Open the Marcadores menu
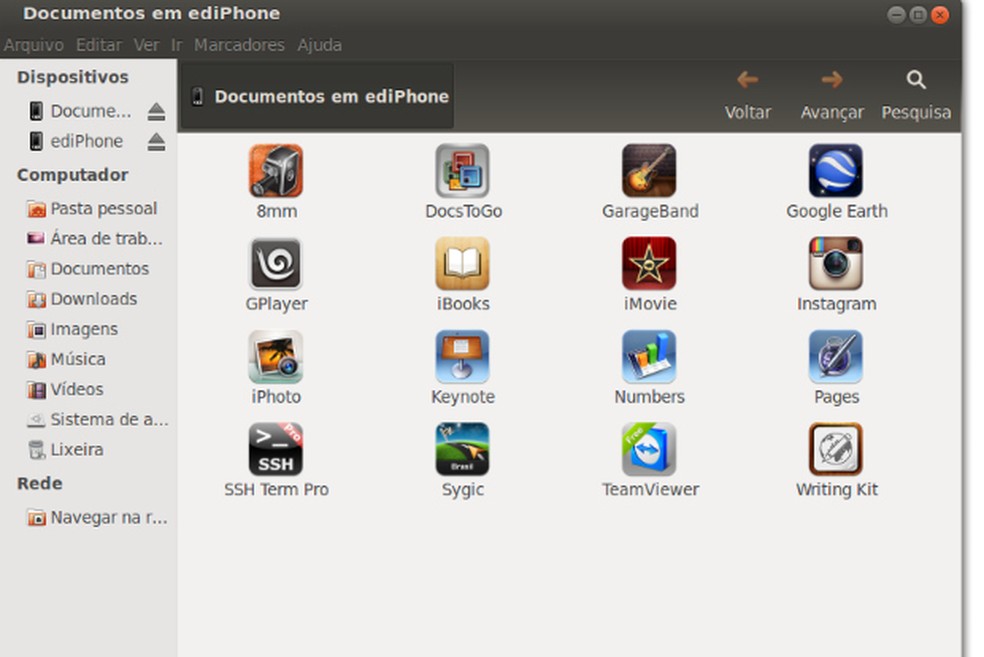 [239, 45]
